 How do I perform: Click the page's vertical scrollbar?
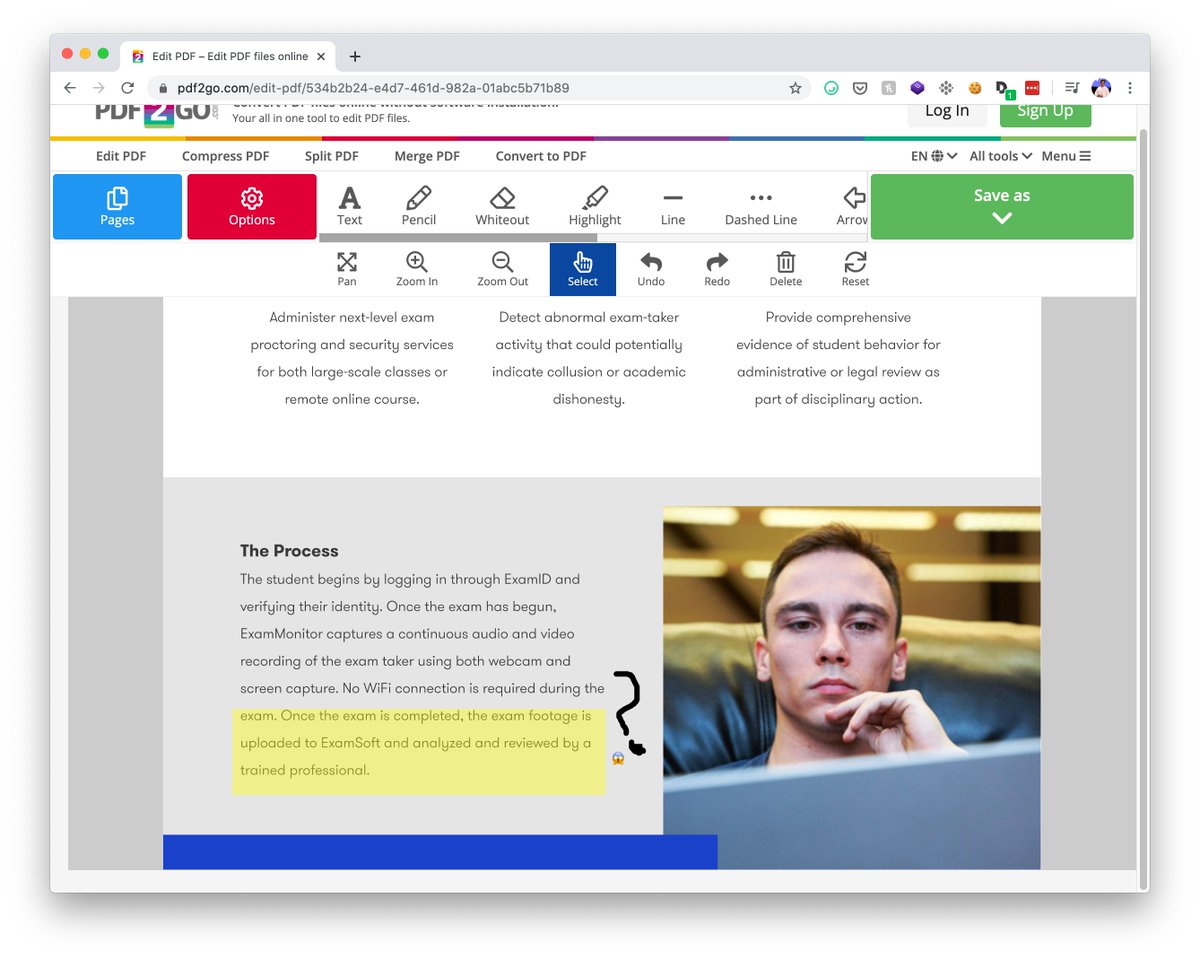(1143, 510)
